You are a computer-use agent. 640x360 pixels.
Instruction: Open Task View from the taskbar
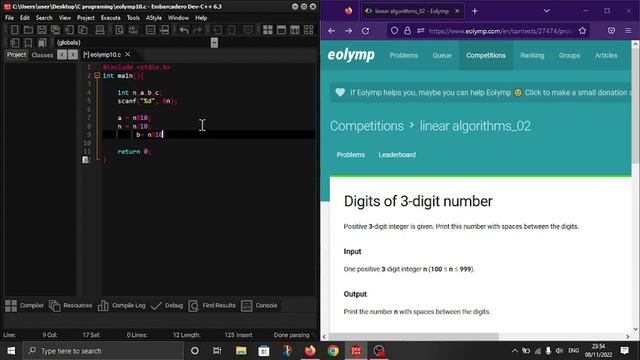(x=217, y=351)
